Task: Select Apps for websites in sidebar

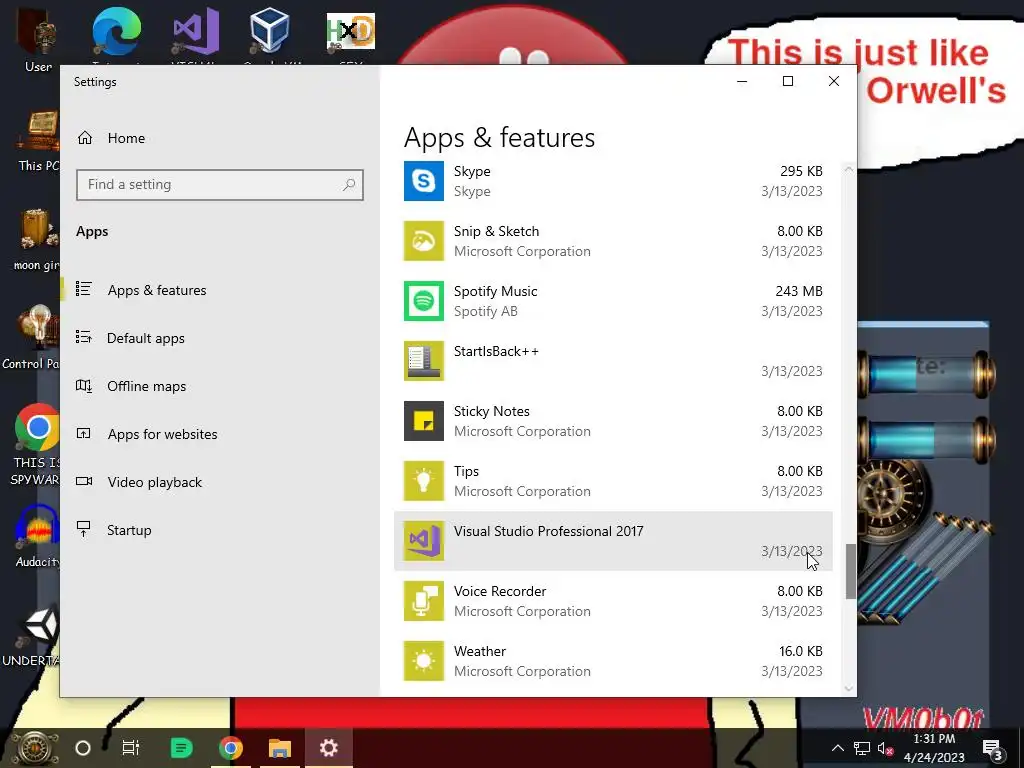Action: click(163, 434)
